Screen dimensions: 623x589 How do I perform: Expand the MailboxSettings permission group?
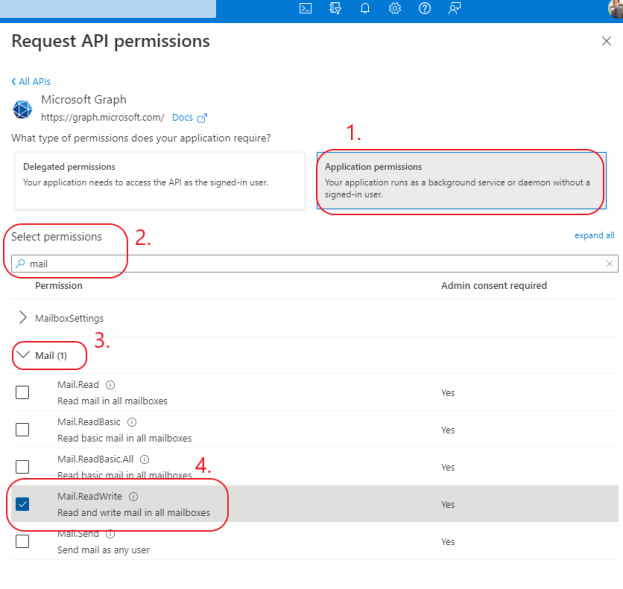click(23, 318)
